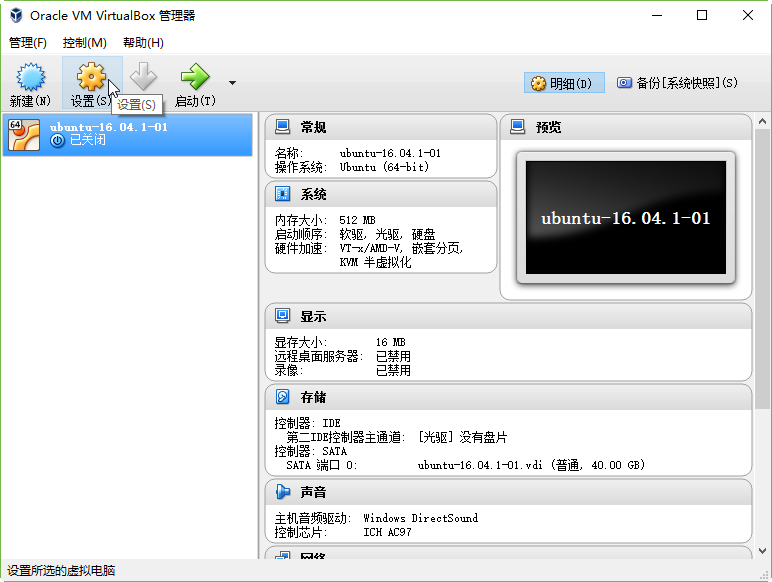772x582 pixels.
Task: Click the [光驱] 没有盘片 optical drive entry
Action: click(x=462, y=437)
